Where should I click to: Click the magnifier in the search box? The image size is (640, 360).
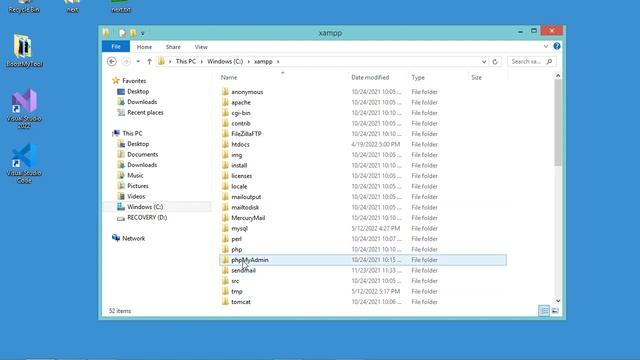(x=549, y=62)
